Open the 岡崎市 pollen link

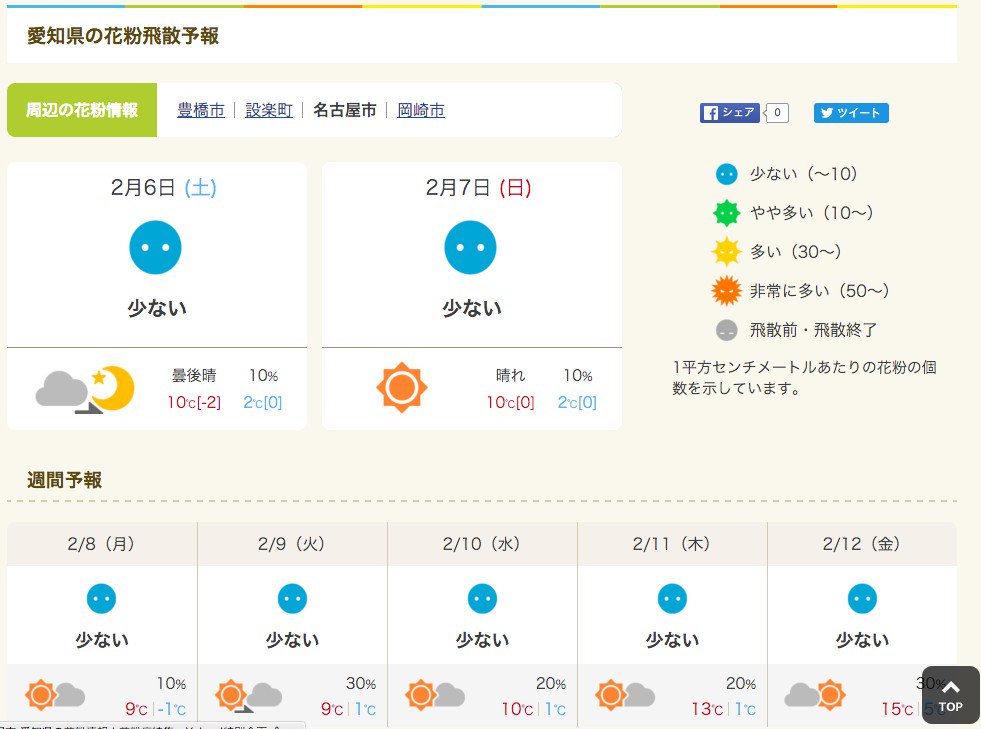[x=421, y=110]
